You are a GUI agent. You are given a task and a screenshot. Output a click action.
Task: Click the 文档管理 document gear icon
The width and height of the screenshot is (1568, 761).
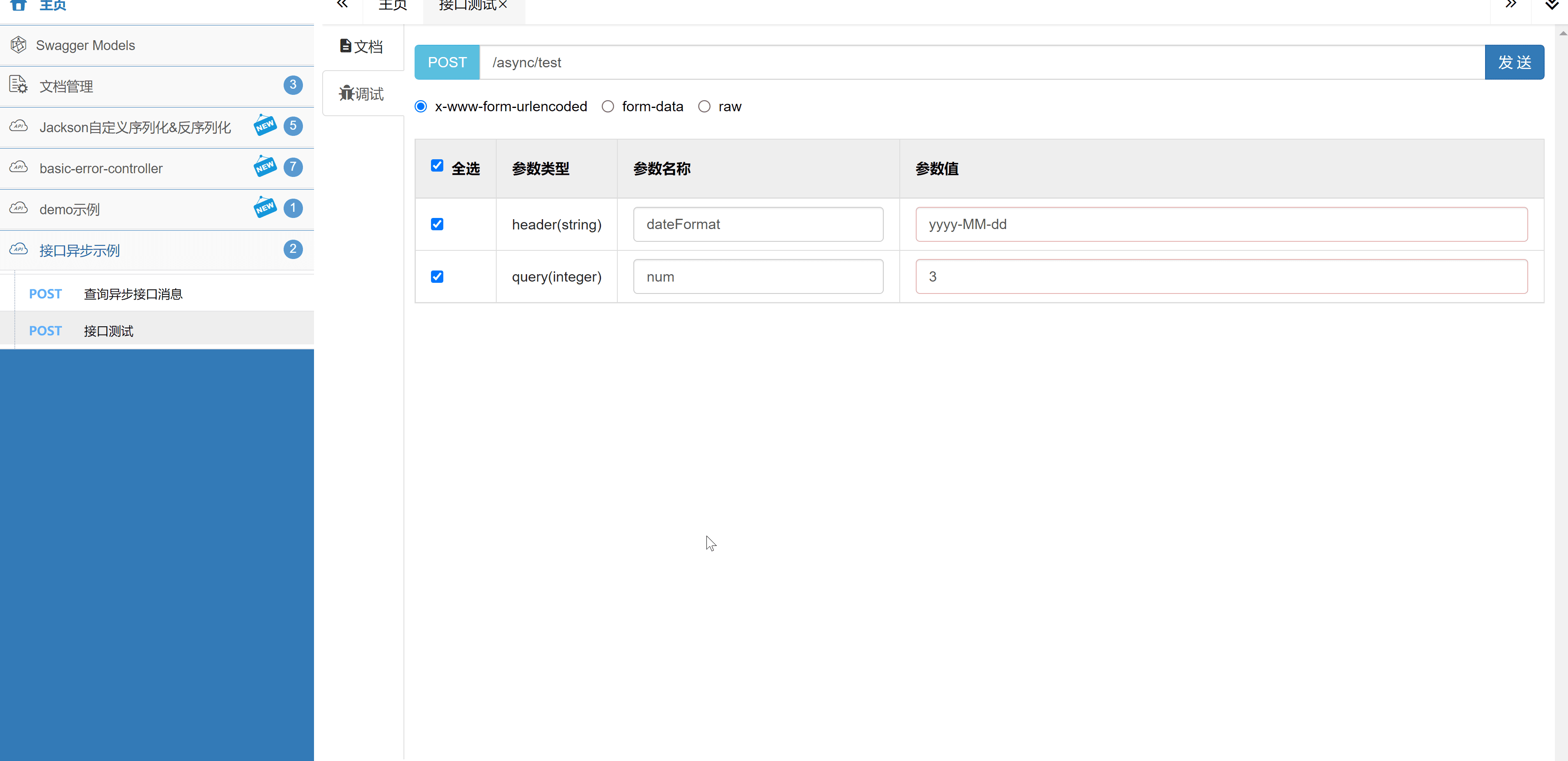pyautogui.click(x=18, y=85)
